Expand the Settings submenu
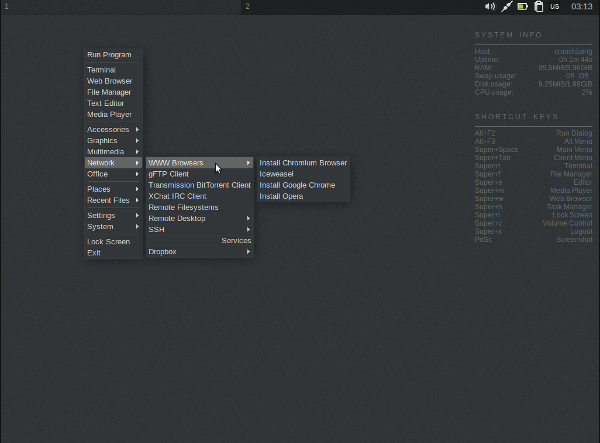The image size is (600, 443). [112, 215]
